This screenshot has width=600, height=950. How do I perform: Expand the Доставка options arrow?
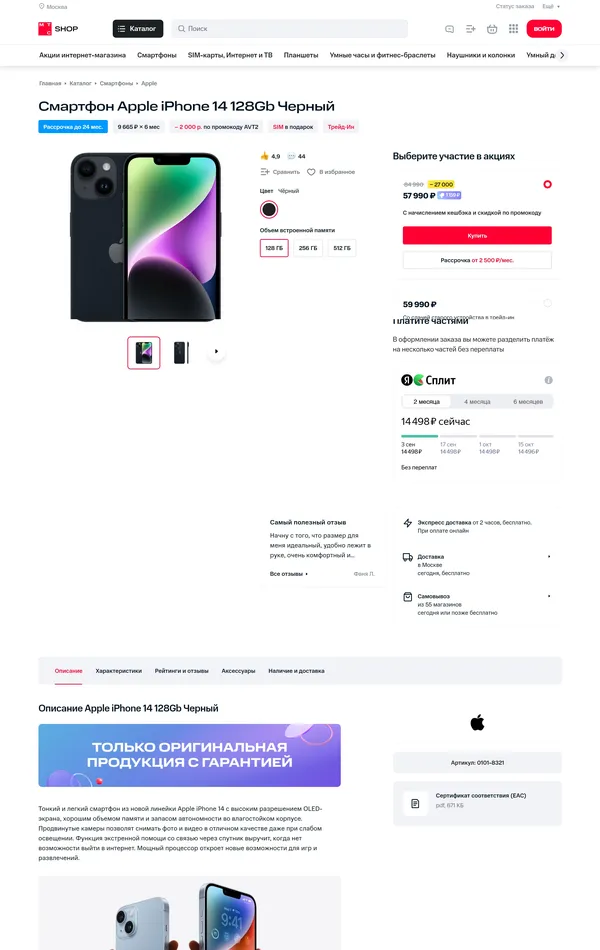[549, 556]
